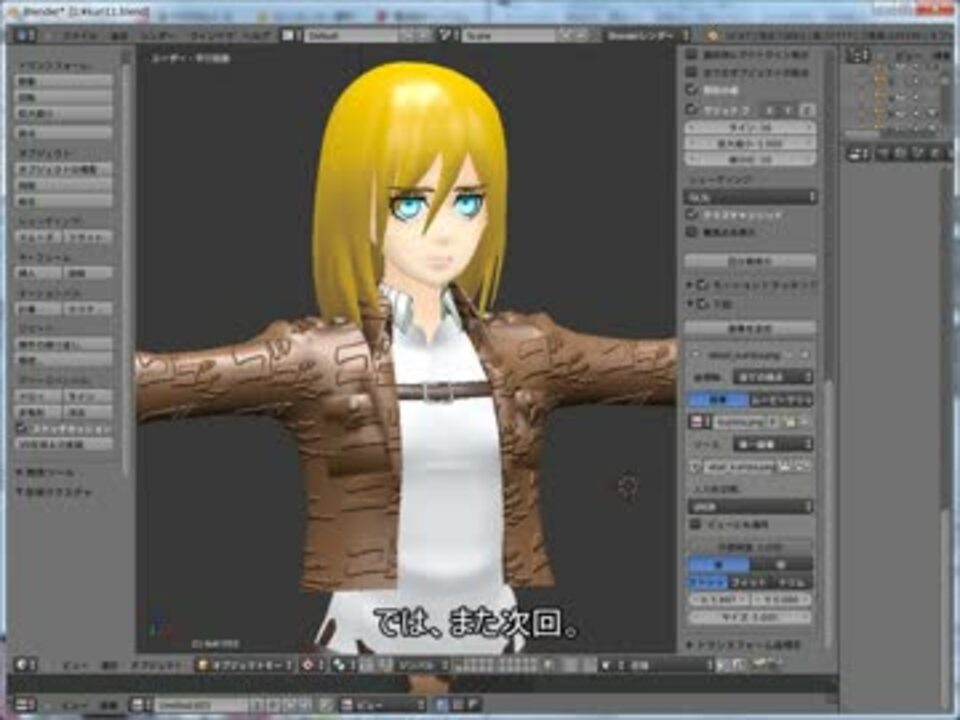Add a new scene with the plus button
This screenshot has width=960, height=720.
[x=567, y=36]
